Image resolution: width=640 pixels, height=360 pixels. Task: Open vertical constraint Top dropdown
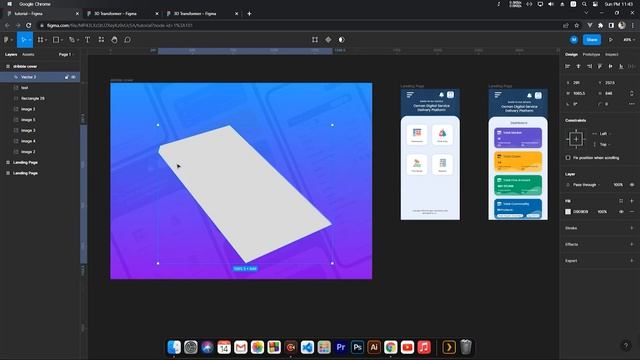pyautogui.click(x=605, y=144)
